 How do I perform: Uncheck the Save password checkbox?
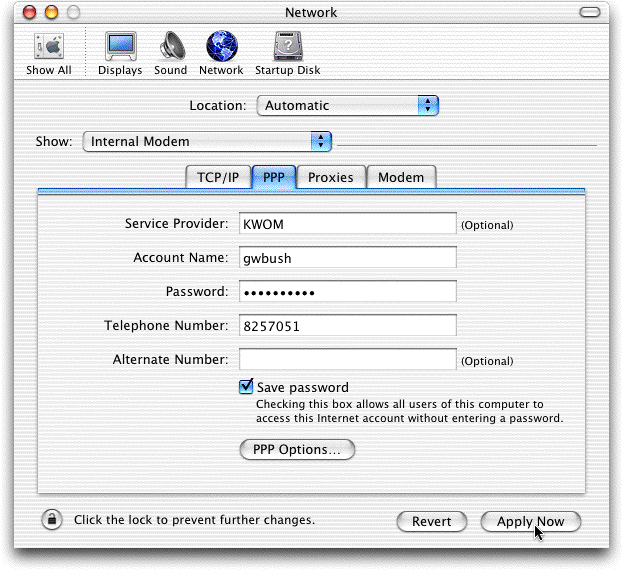point(246,387)
